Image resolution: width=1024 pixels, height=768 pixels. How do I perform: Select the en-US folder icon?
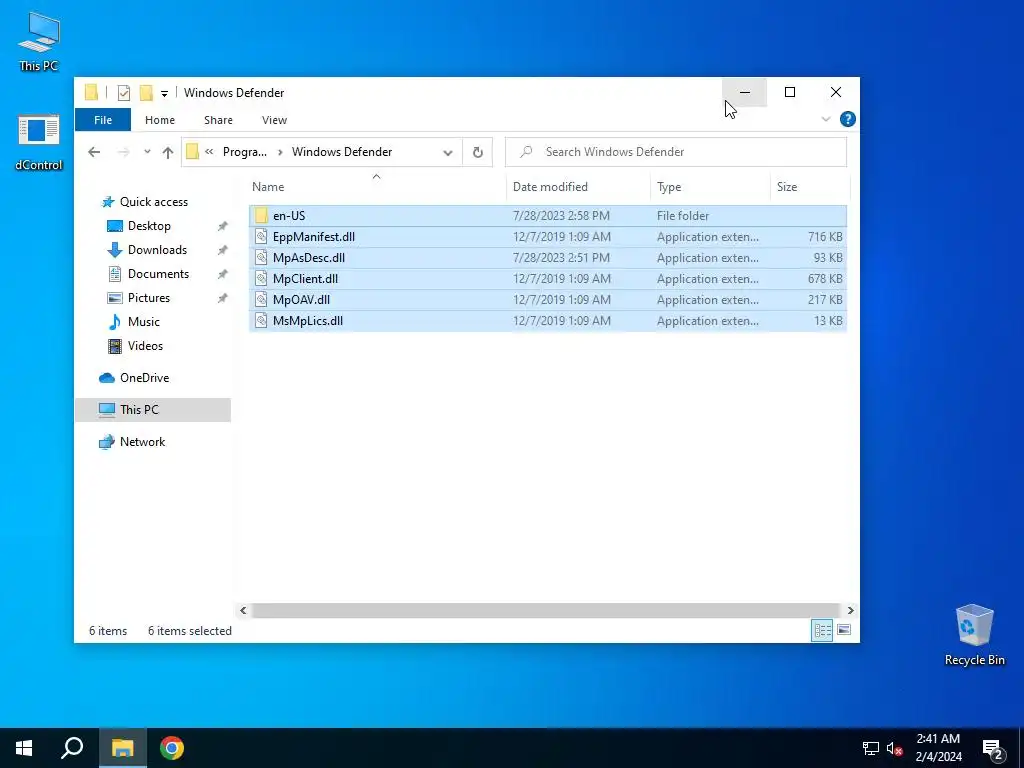pos(261,216)
